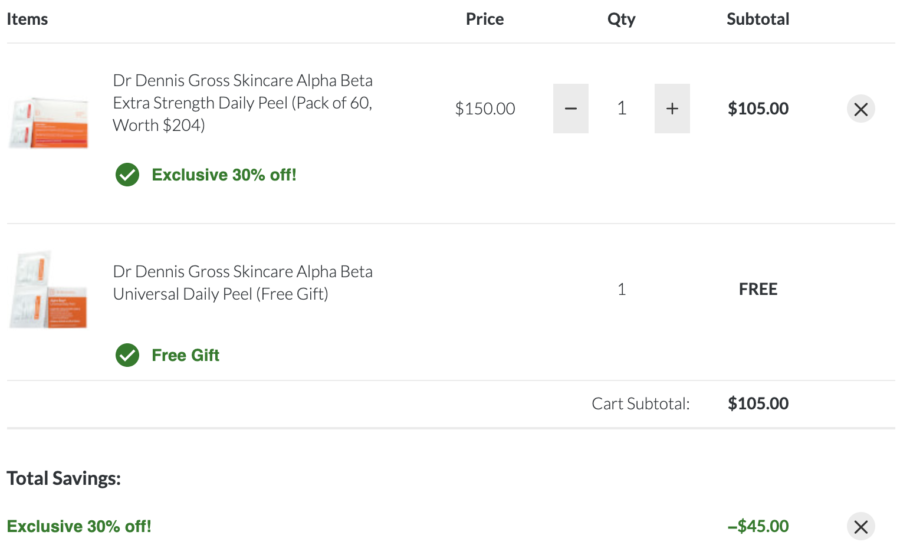Click the Cart Subtotal label
Viewport: 900px width, 558px height.
point(641,404)
